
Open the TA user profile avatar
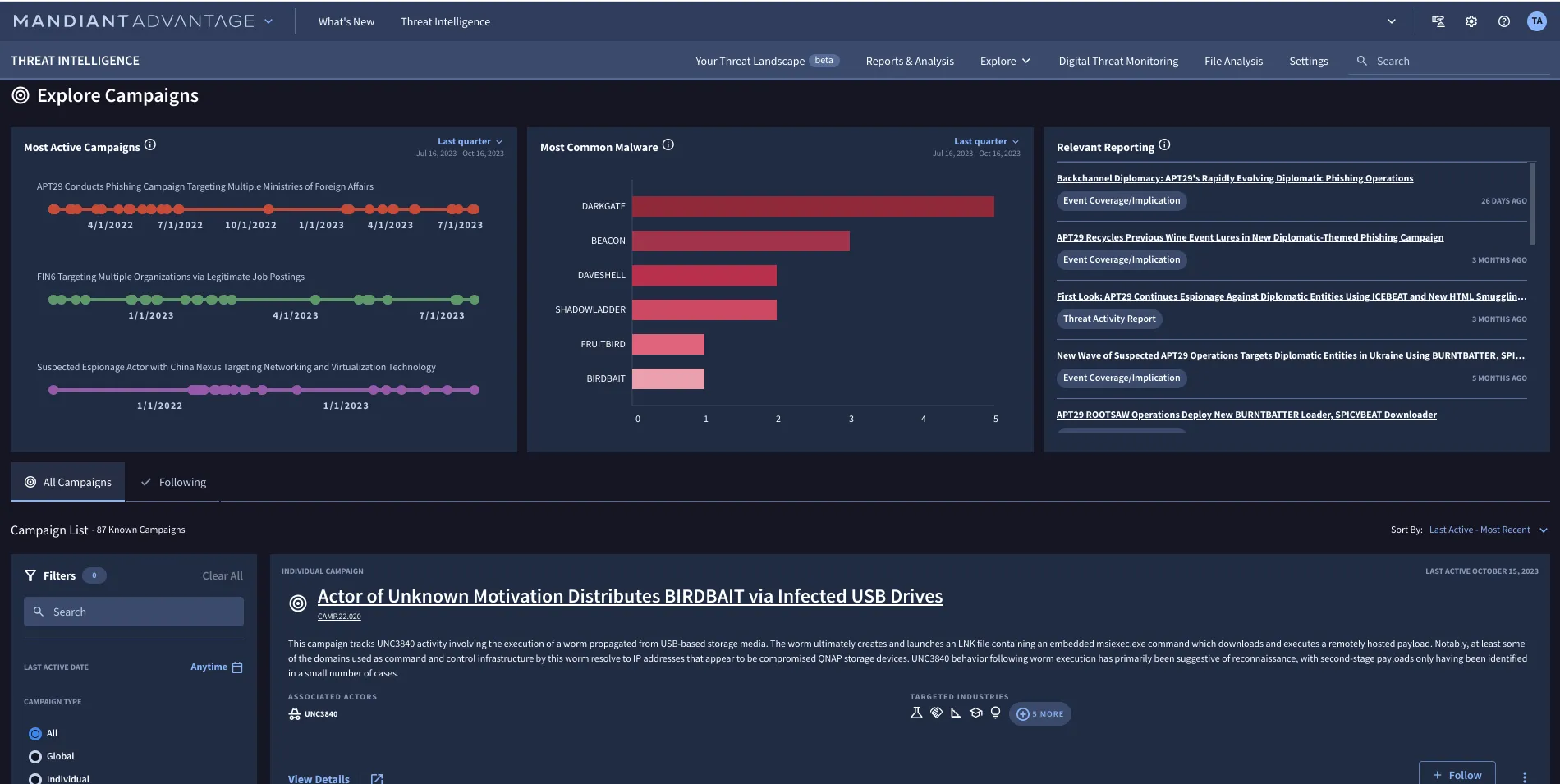pos(1536,22)
